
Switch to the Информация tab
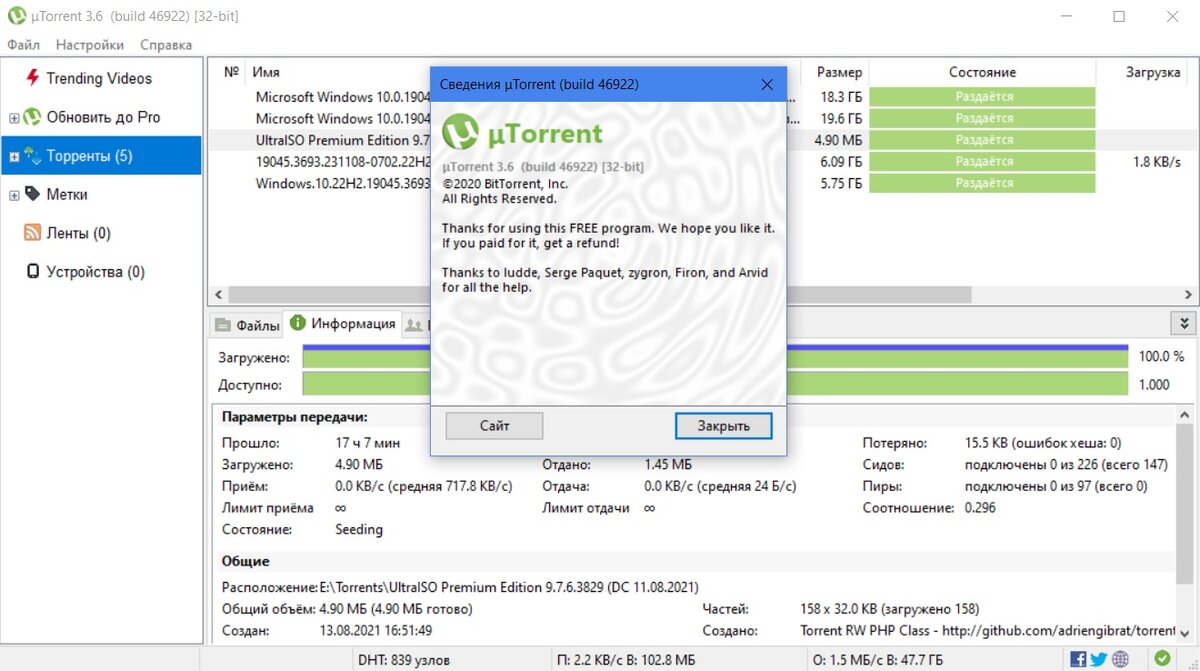point(343,324)
